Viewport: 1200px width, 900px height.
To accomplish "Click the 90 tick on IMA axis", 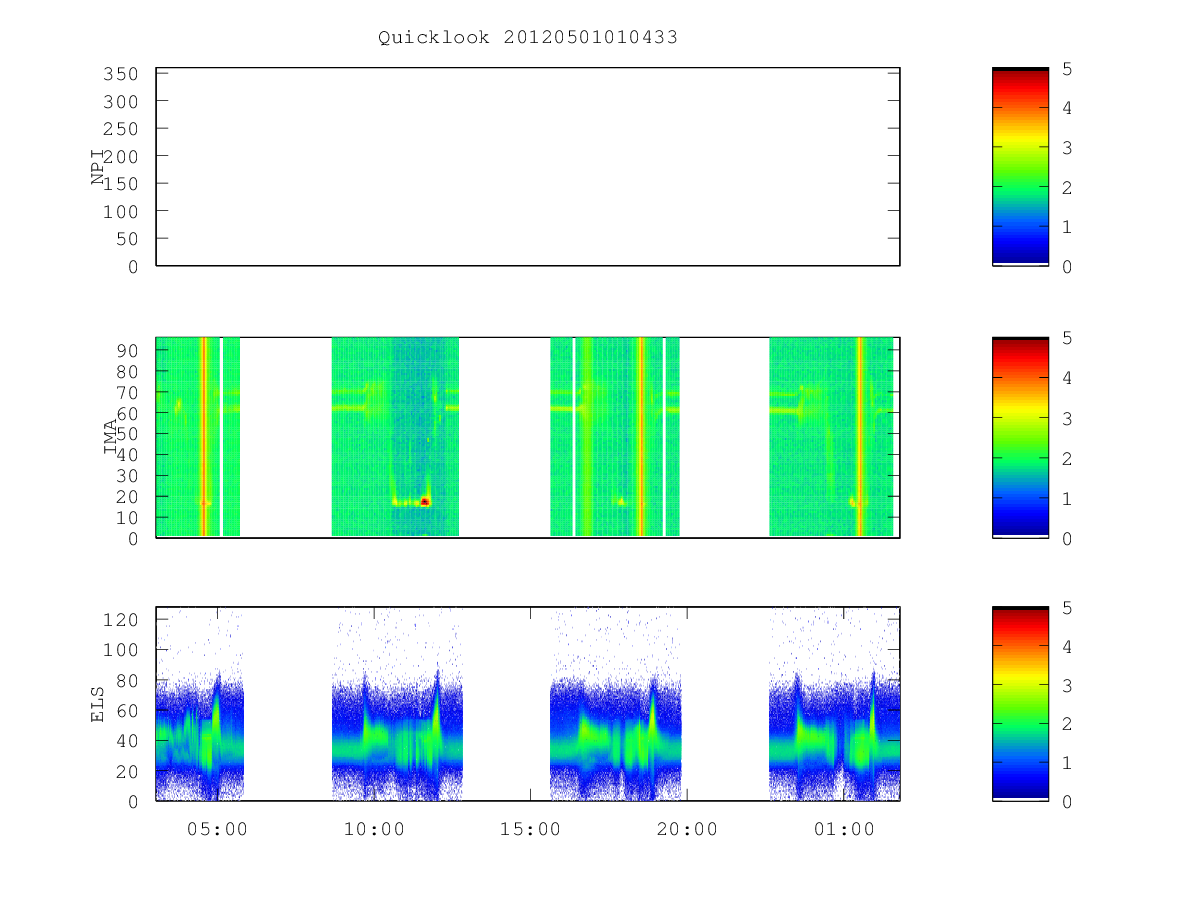I will click(x=126, y=350).
